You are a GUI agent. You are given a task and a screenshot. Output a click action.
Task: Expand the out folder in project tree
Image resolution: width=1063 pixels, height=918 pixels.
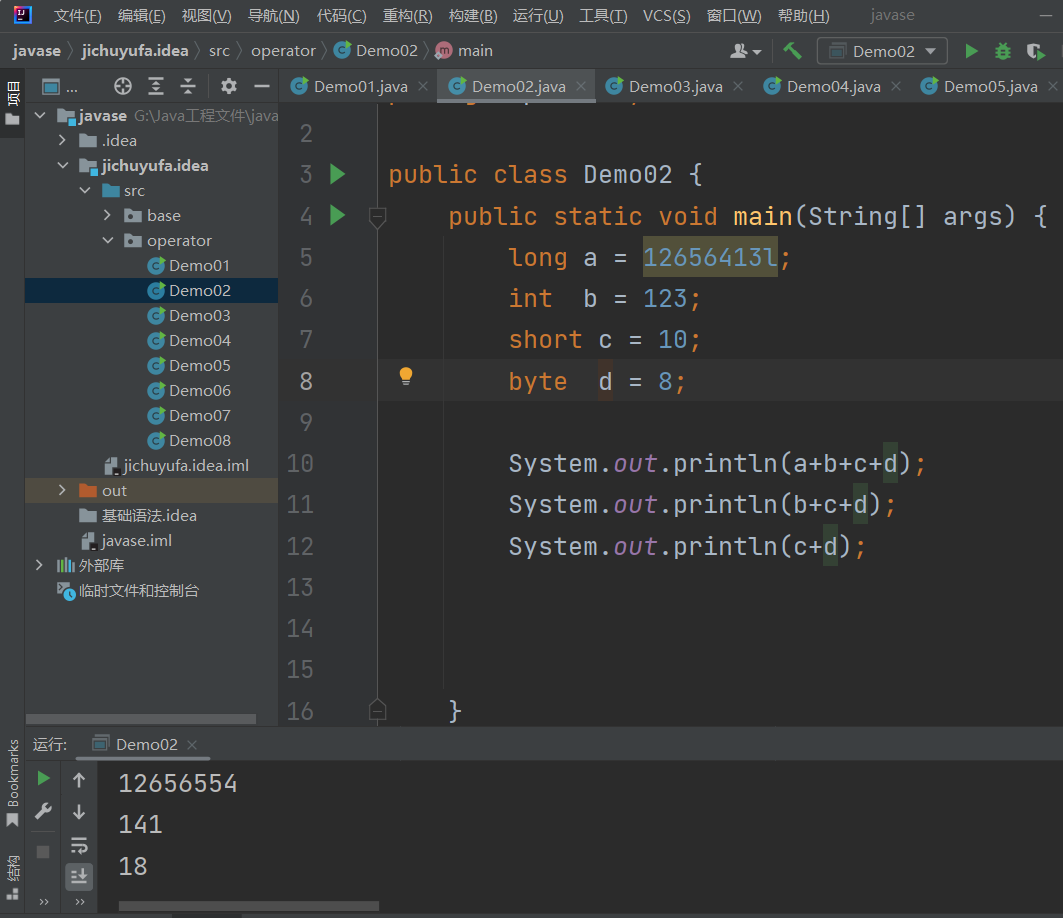pos(62,490)
